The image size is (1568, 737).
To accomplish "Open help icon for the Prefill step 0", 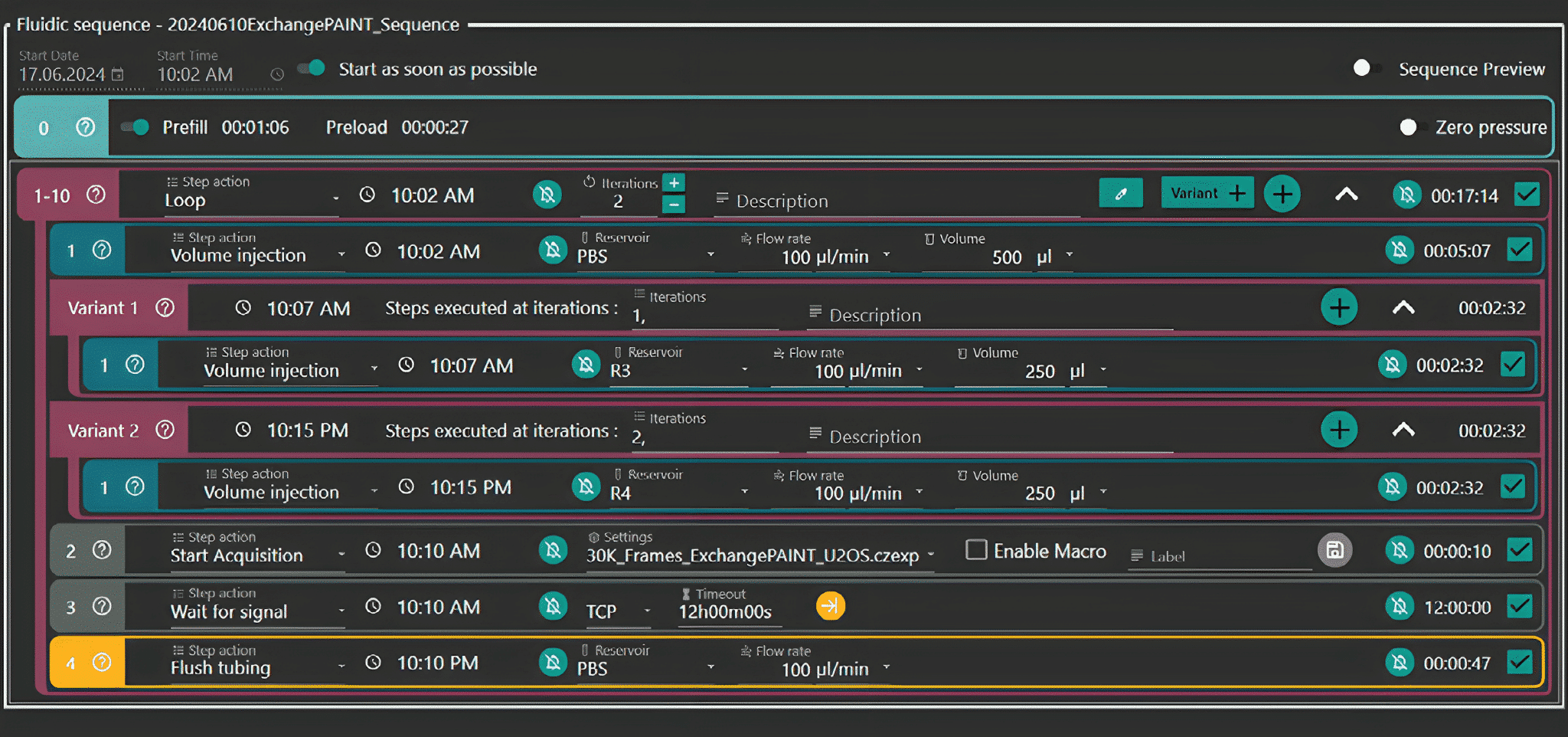I will 86,127.
